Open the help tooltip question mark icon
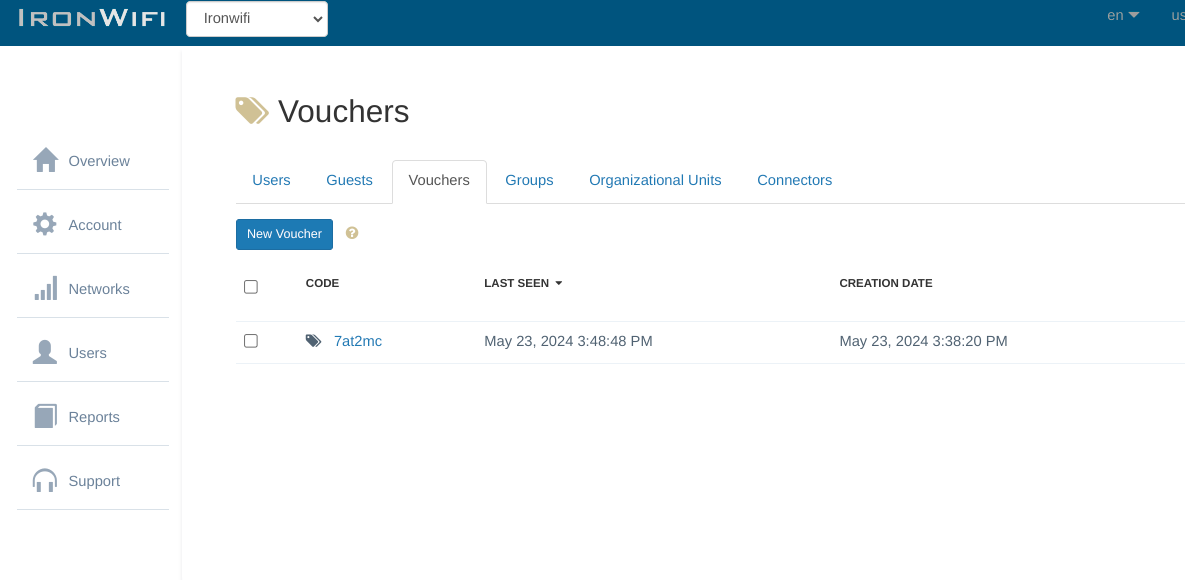 click(352, 232)
